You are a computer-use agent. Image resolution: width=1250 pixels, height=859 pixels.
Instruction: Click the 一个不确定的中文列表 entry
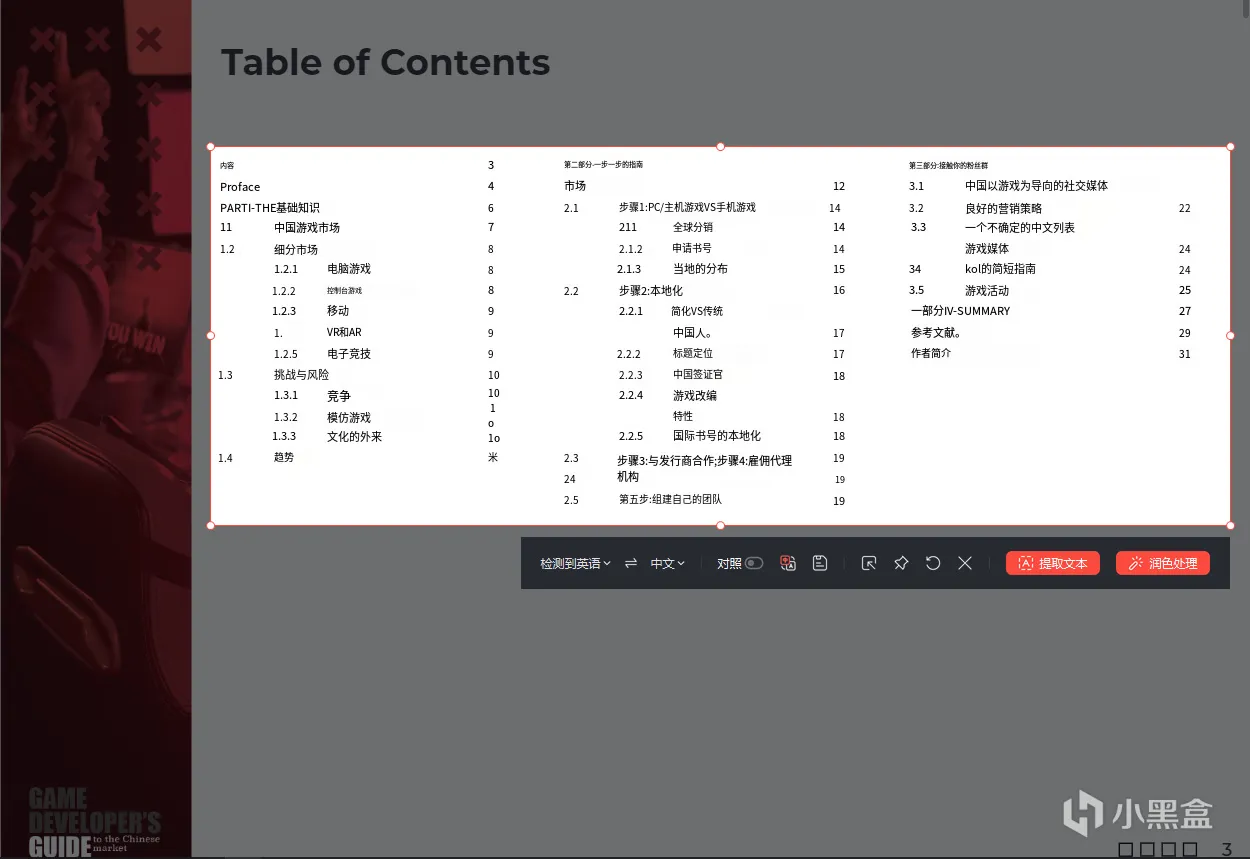click(x=1020, y=228)
